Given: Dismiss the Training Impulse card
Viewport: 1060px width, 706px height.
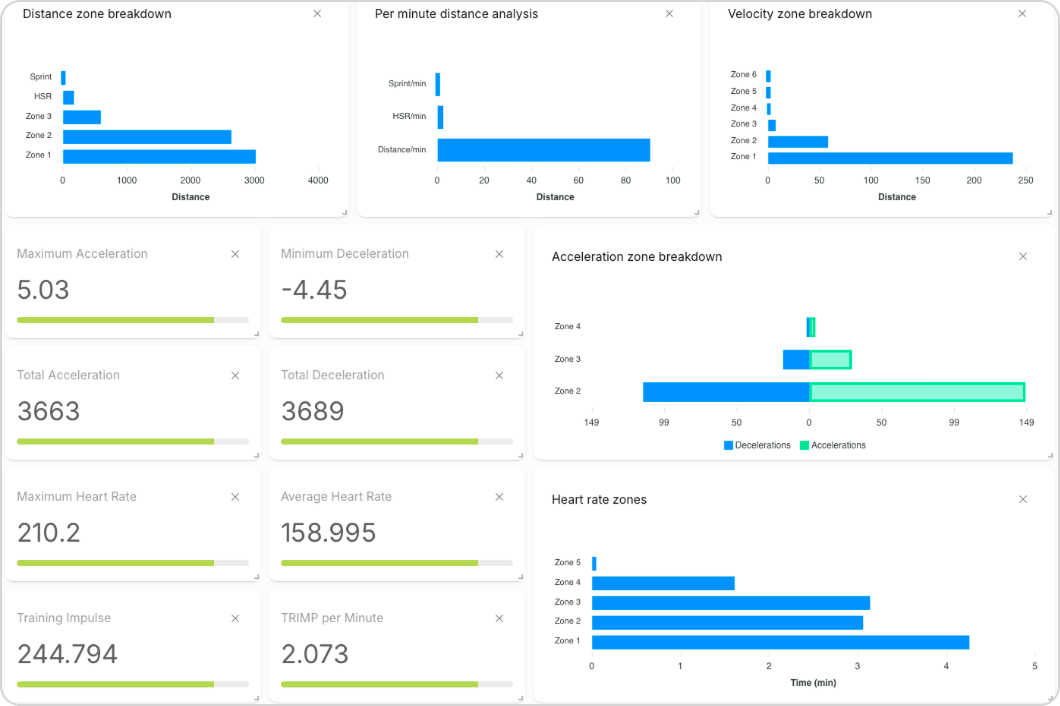Looking at the screenshot, I should tap(235, 618).
